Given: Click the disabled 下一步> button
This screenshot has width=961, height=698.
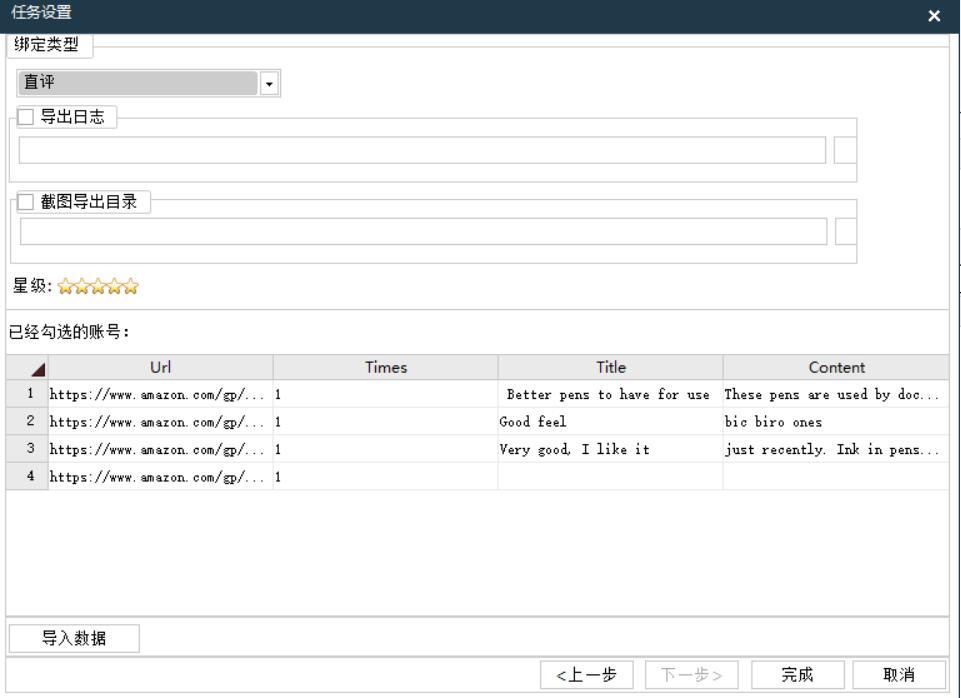Looking at the screenshot, I should pos(691,675).
